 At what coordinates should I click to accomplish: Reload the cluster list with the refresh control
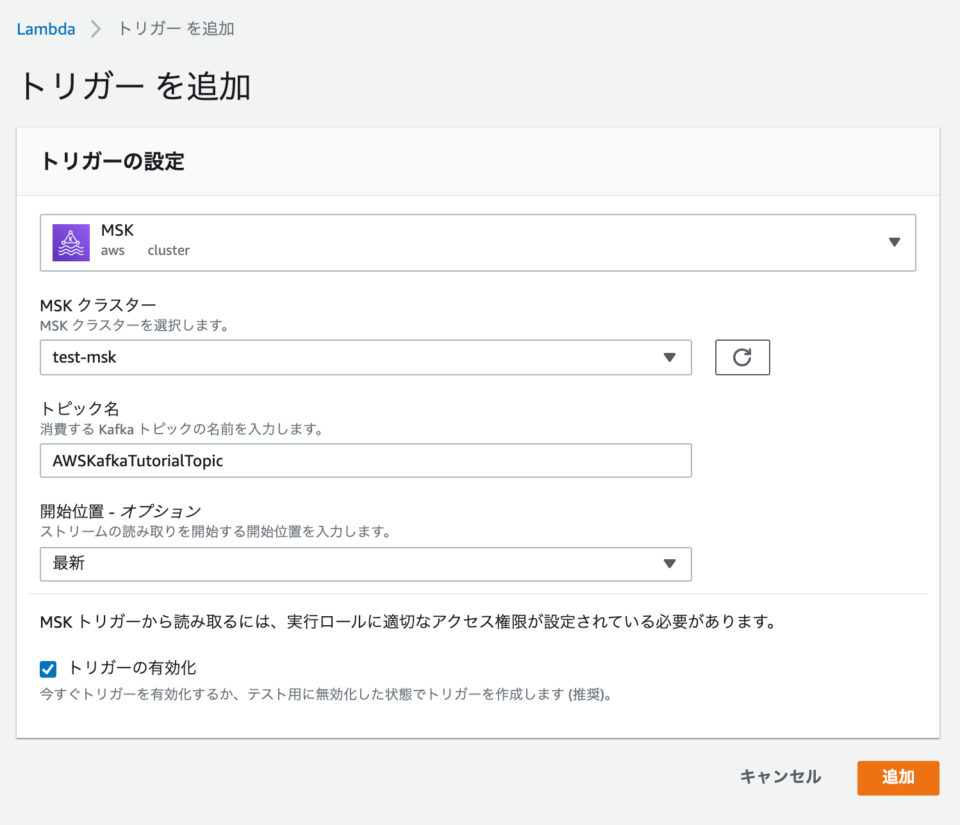tap(742, 357)
